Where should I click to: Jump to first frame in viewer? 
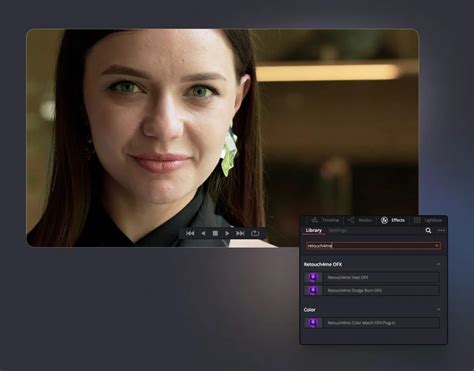coord(190,233)
